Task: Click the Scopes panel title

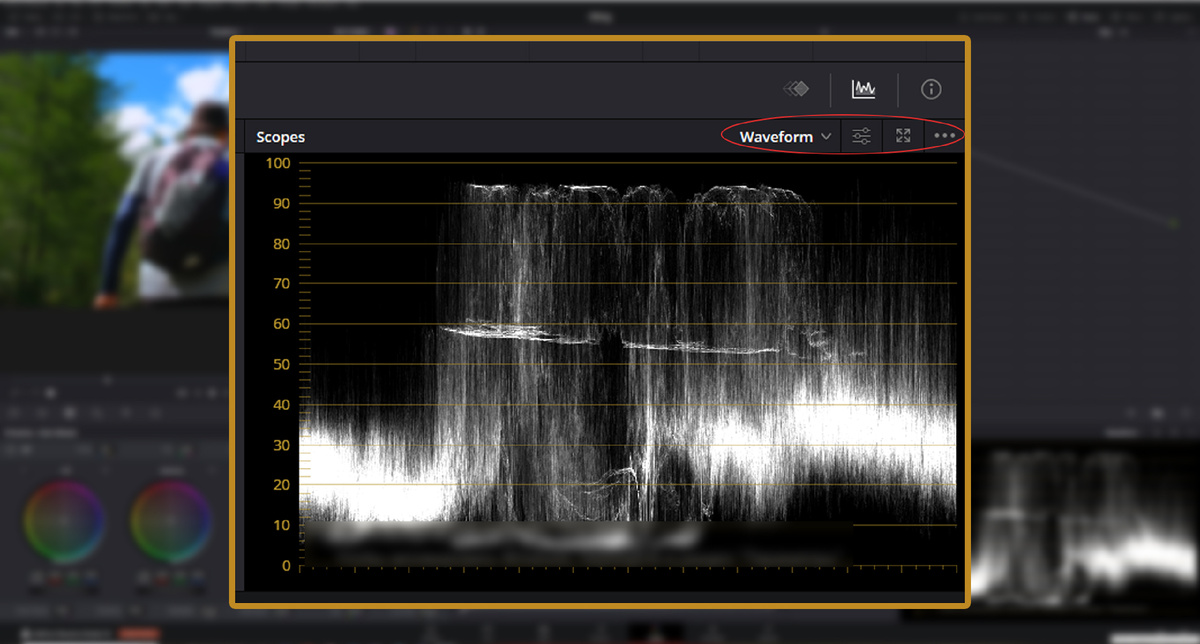Action: [x=280, y=137]
